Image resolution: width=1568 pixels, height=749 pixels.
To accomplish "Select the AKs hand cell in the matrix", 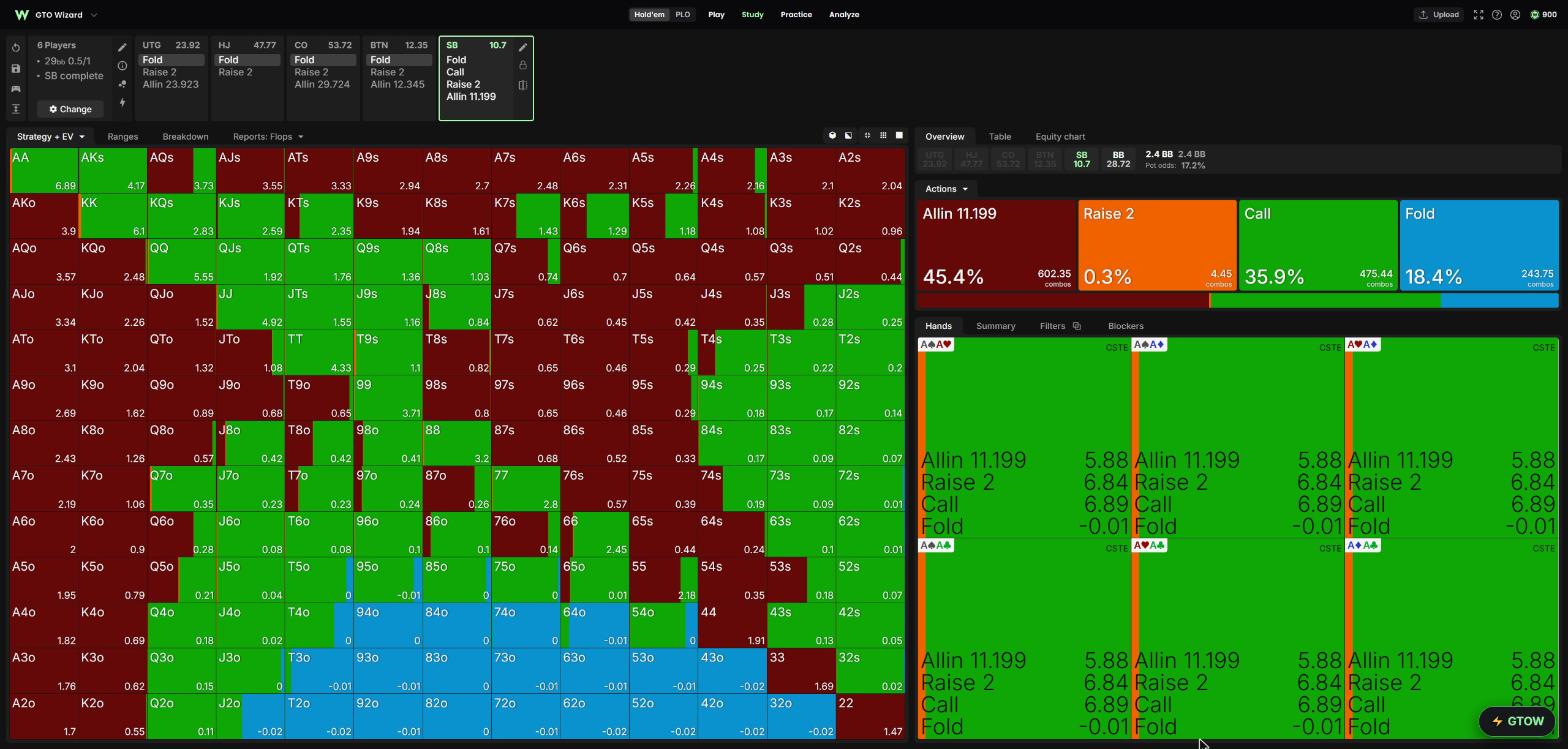I will point(113,171).
